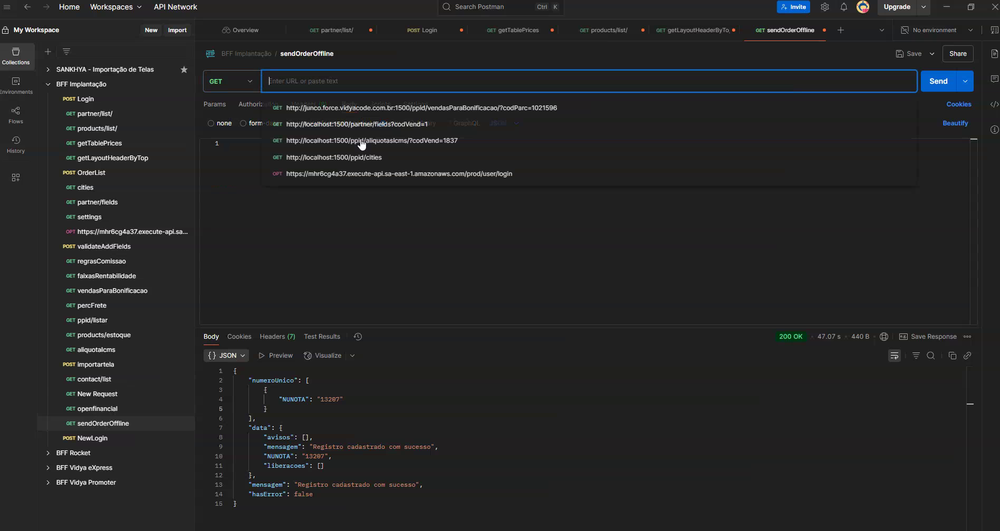This screenshot has width=1000, height=531.
Task: Open the Test Results tab
Action: 322,337
